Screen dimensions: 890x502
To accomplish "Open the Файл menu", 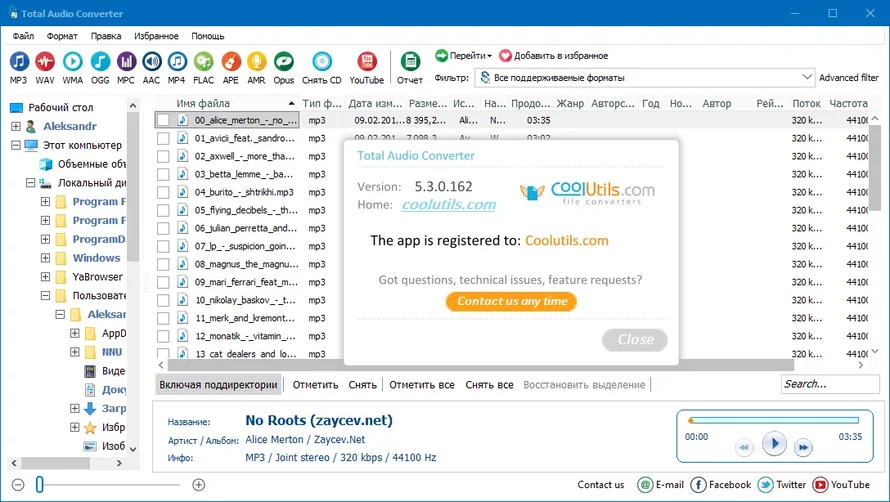I will coord(23,36).
